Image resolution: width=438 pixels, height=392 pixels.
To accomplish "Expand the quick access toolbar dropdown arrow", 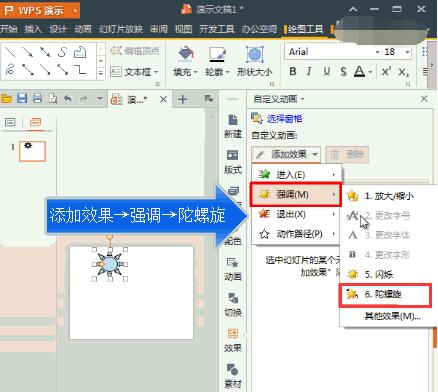I will [99, 99].
